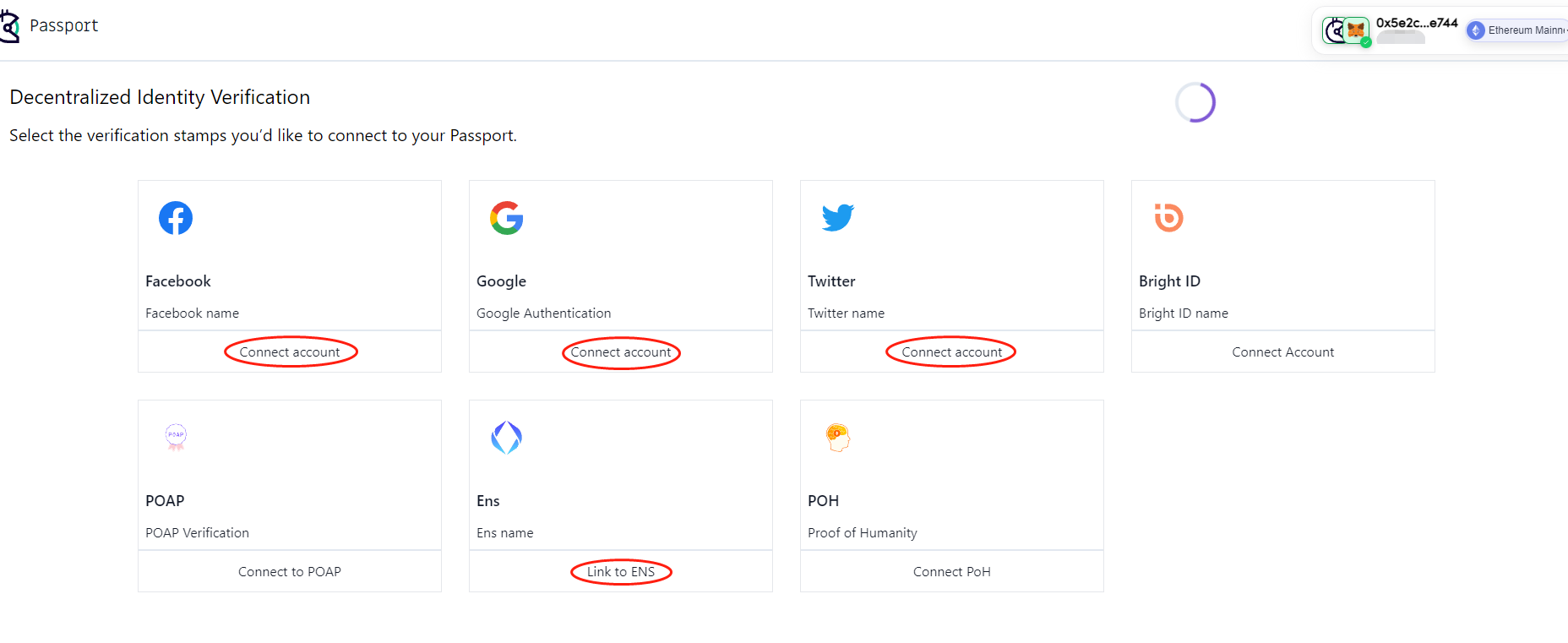The height and width of the screenshot is (643, 1568).
Task: Click the Bright ID logo icon
Action: click(x=1169, y=217)
